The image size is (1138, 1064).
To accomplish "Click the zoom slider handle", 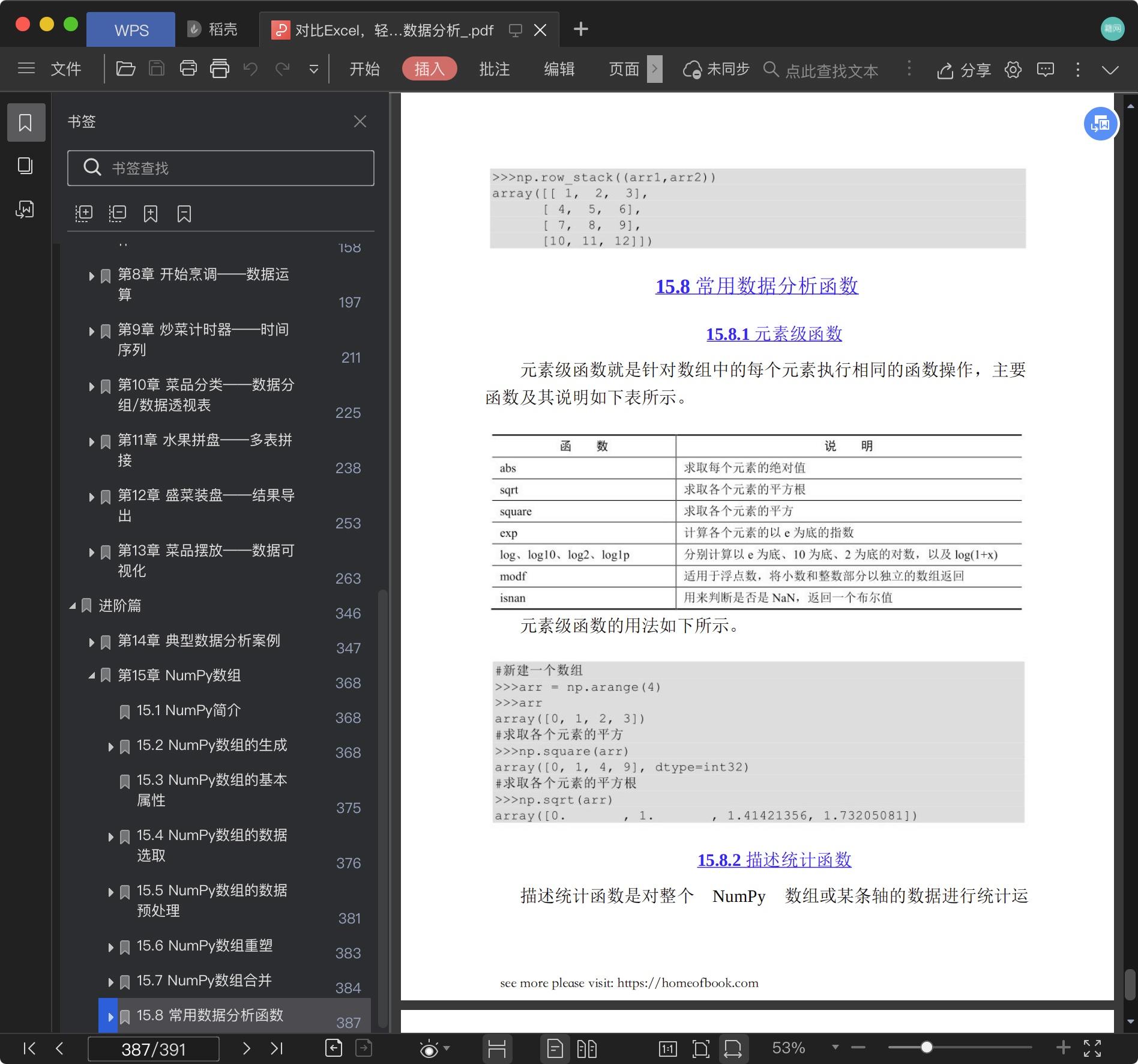I will coord(927,1047).
